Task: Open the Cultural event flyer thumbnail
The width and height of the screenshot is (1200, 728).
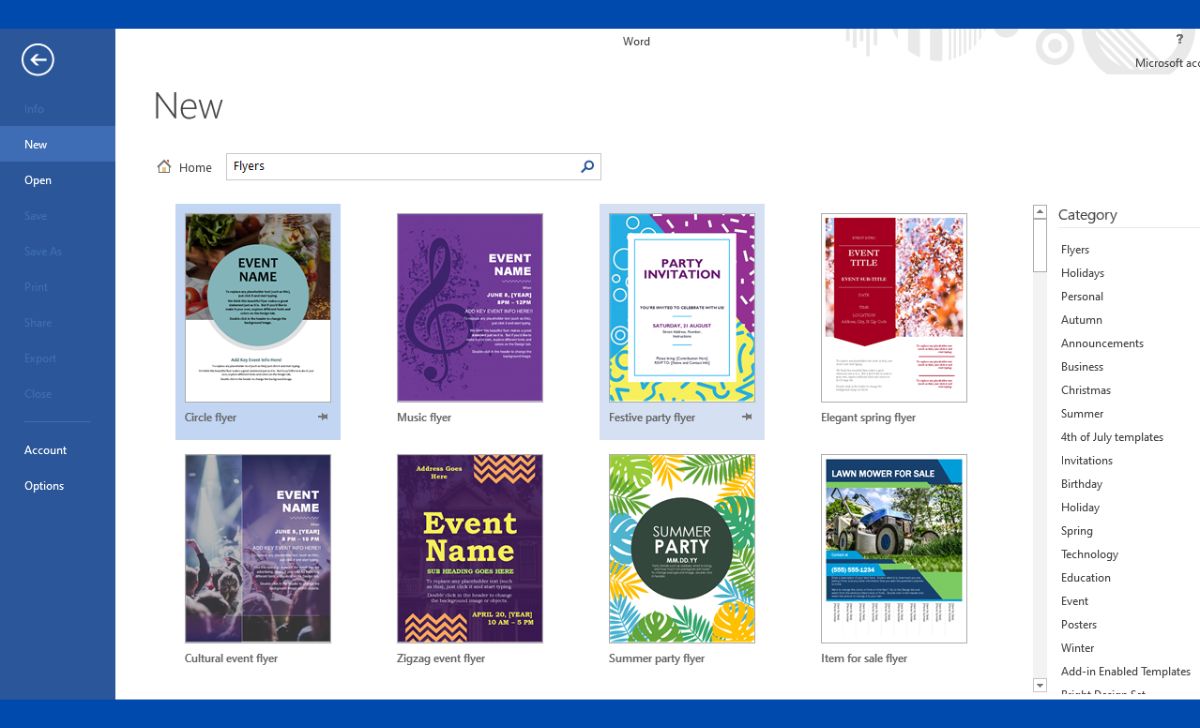Action: coord(258,549)
